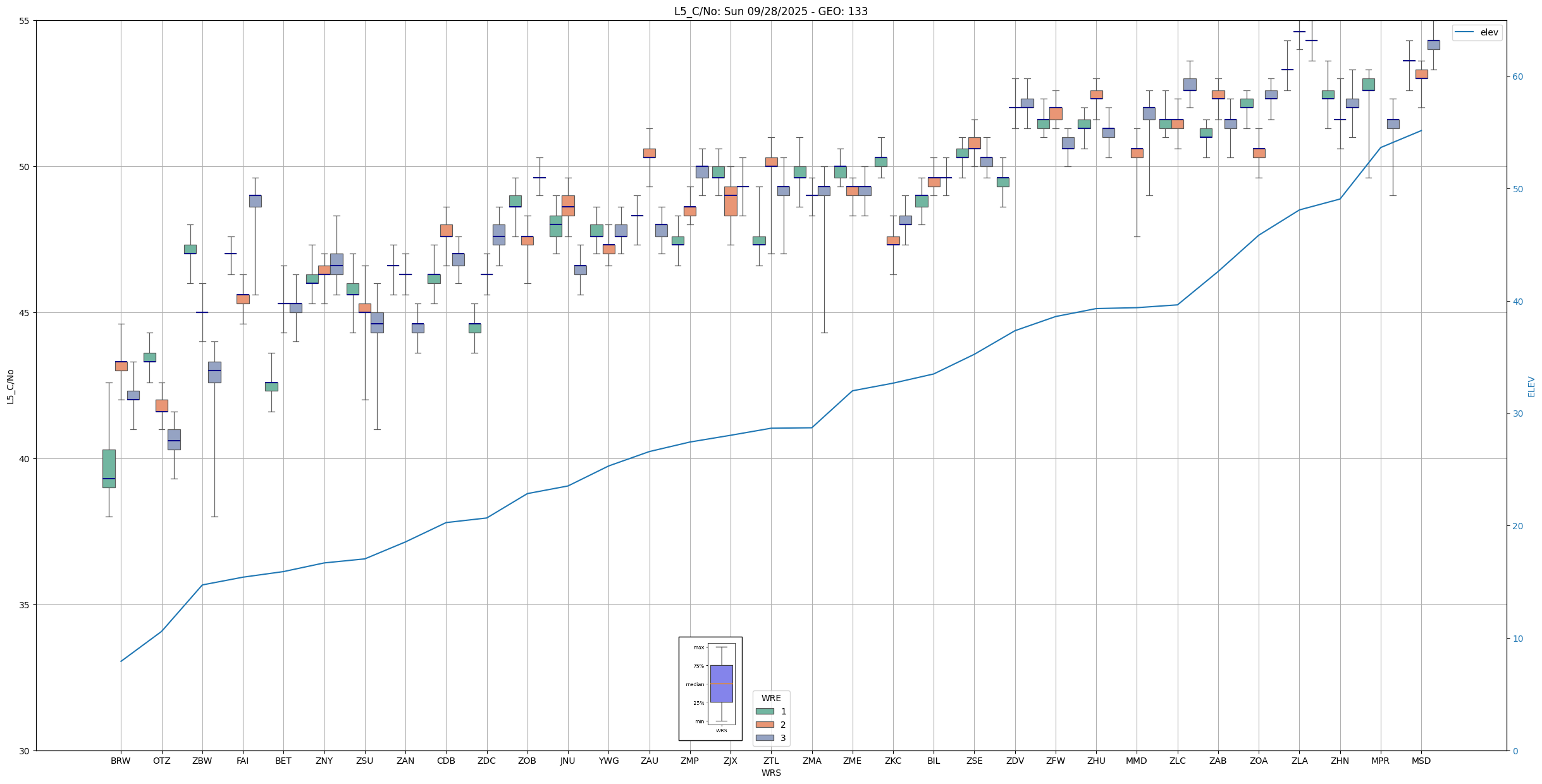The image size is (1542, 784).
Task: Click the L5_C/No y-axis title
Action: 10,386
